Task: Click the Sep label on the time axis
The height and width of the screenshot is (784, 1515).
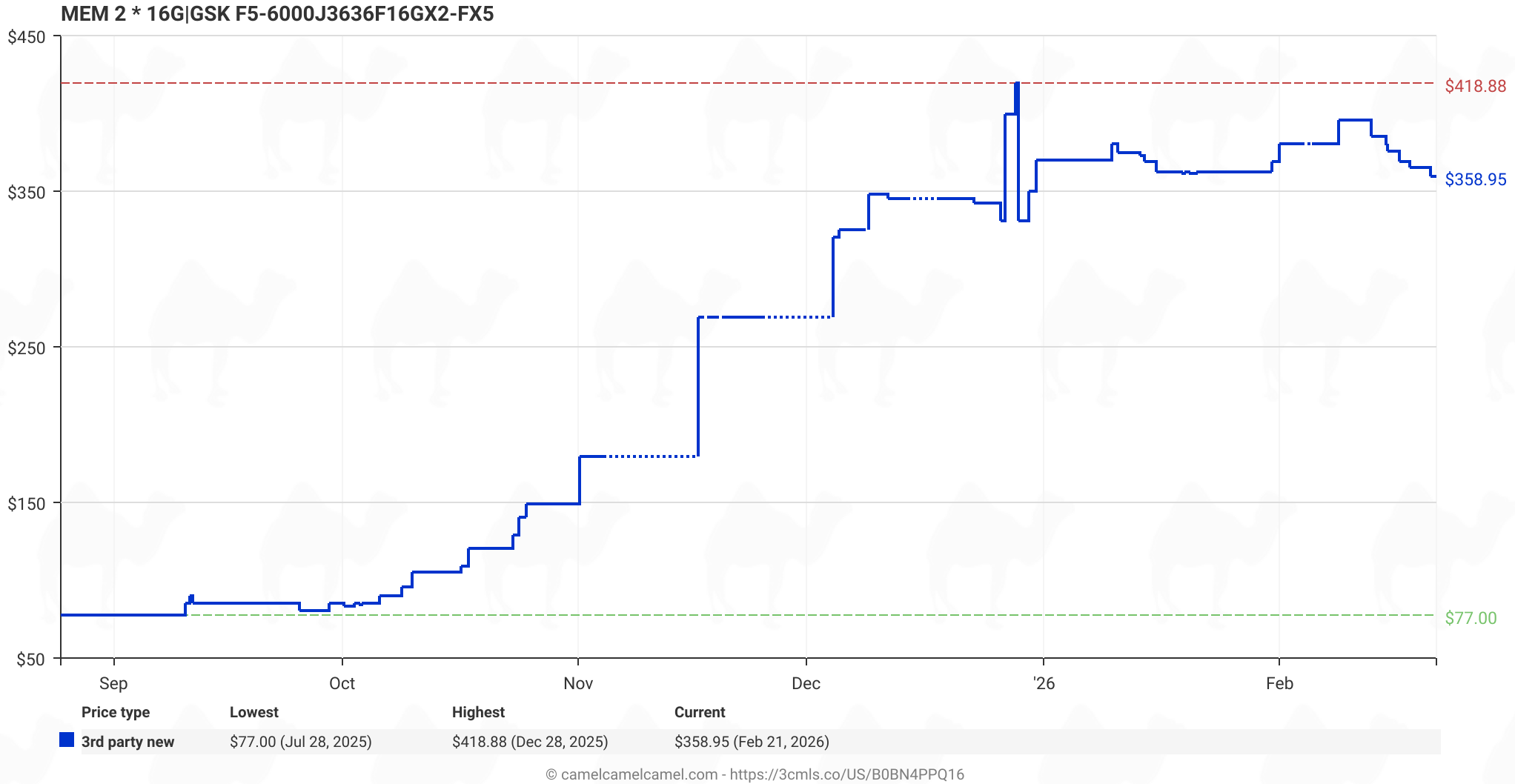Action: [113, 683]
